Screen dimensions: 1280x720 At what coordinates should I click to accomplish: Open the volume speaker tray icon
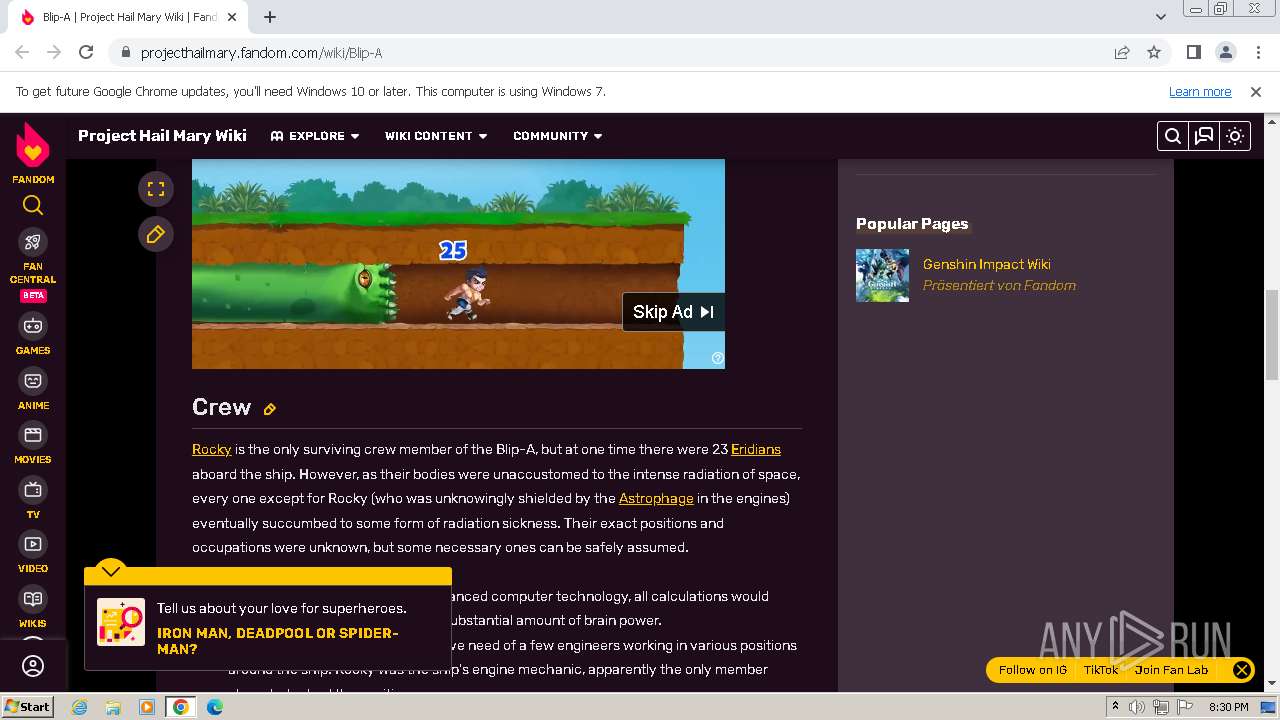click(1137, 707)
